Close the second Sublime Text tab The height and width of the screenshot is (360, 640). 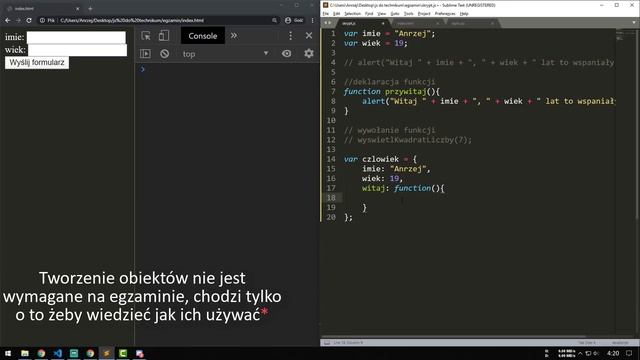[438, 23]
